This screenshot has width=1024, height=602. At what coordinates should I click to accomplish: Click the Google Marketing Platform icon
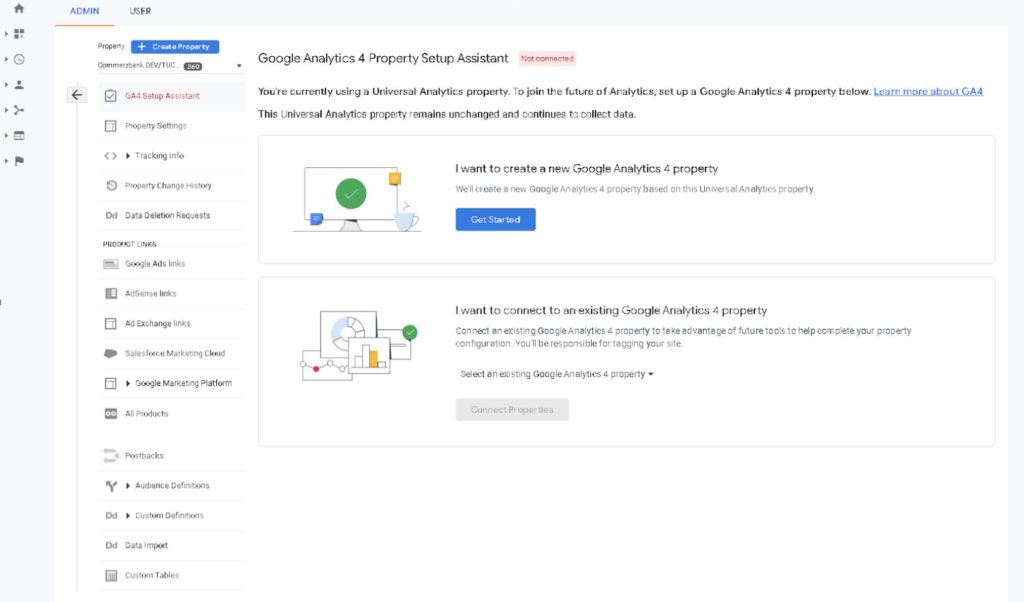click(110, 383)
